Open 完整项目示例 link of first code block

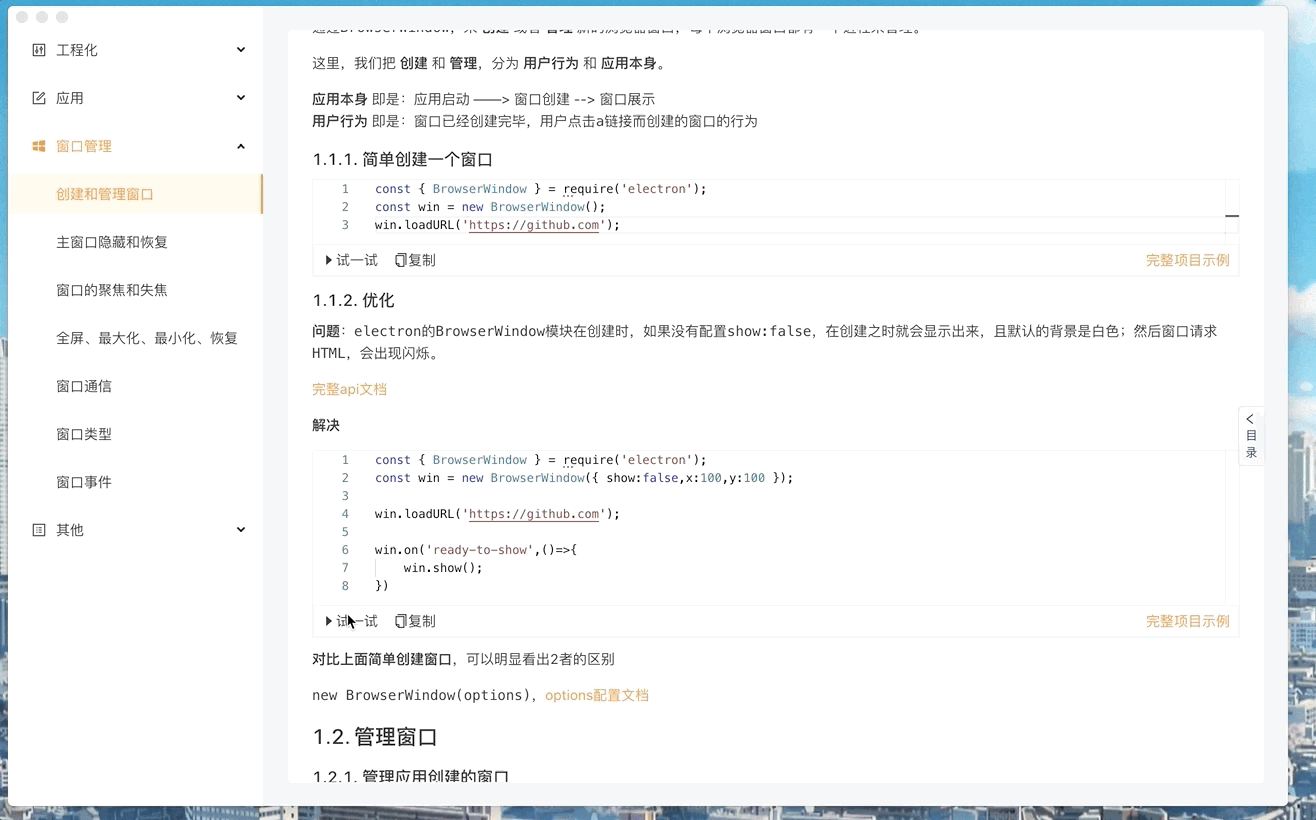[1188, 260]
